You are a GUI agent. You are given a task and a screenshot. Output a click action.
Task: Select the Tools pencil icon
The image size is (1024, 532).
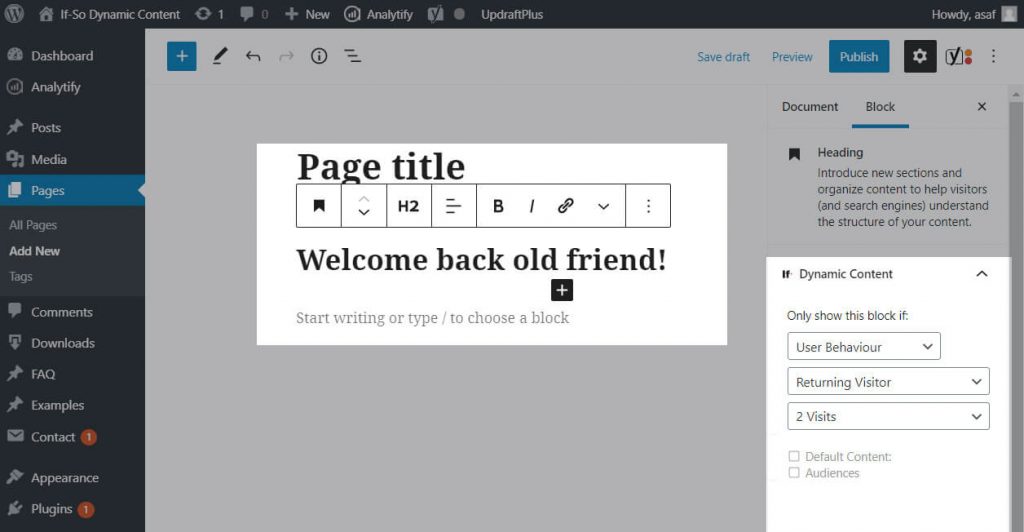click(x=220, y=56)
